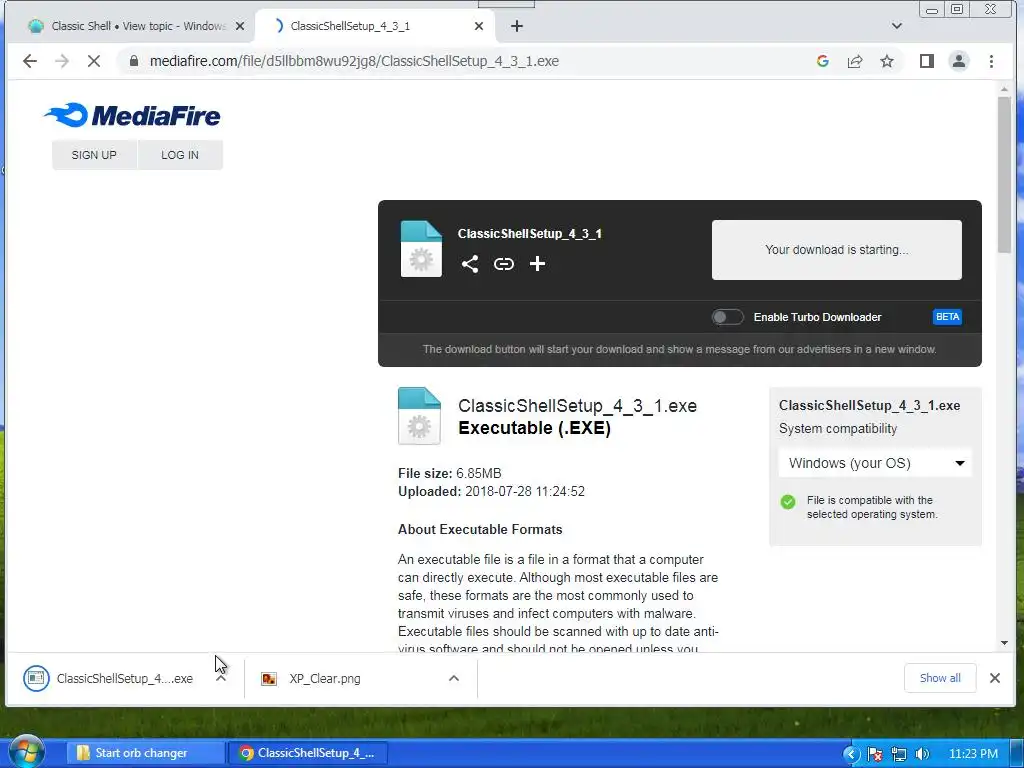This screenshot has height=768, width=1024.
Task: Click the green compatibility checkmark icon
Action: (788, 502)
